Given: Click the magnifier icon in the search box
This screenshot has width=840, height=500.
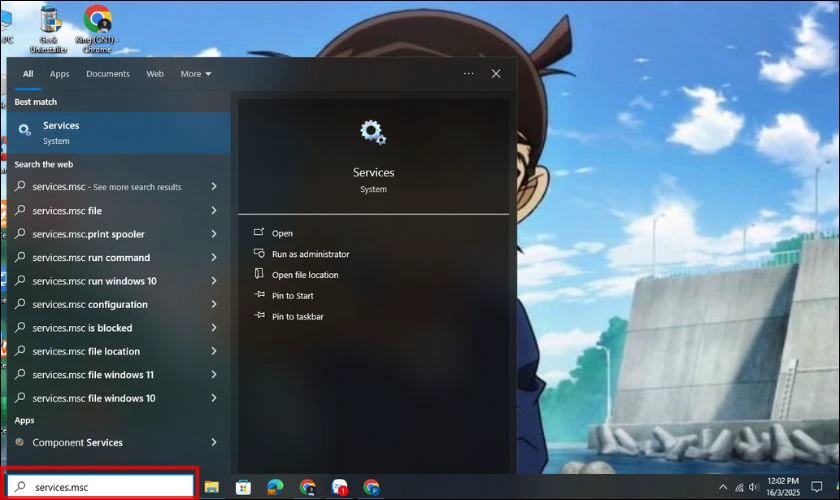Looking at the screenshot, I should tap(20, 487).
